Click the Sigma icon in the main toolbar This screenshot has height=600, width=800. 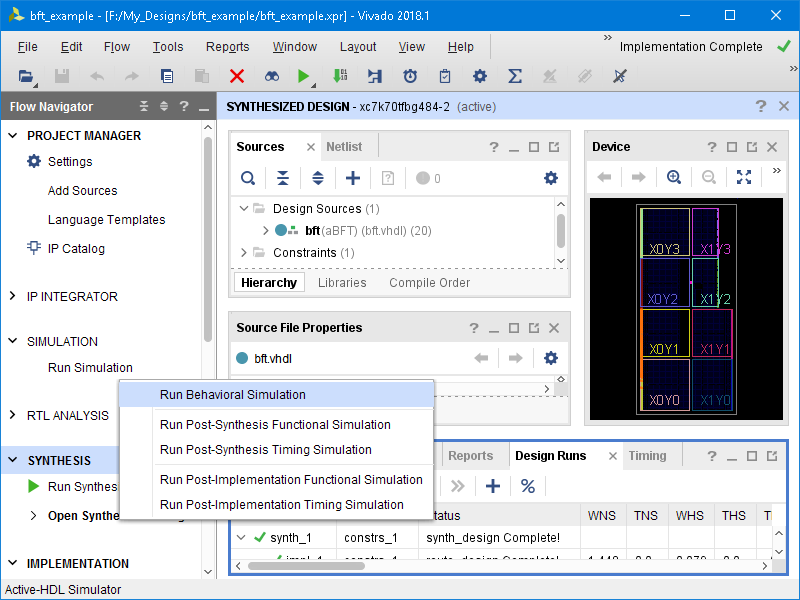click(x=515, y=77)
